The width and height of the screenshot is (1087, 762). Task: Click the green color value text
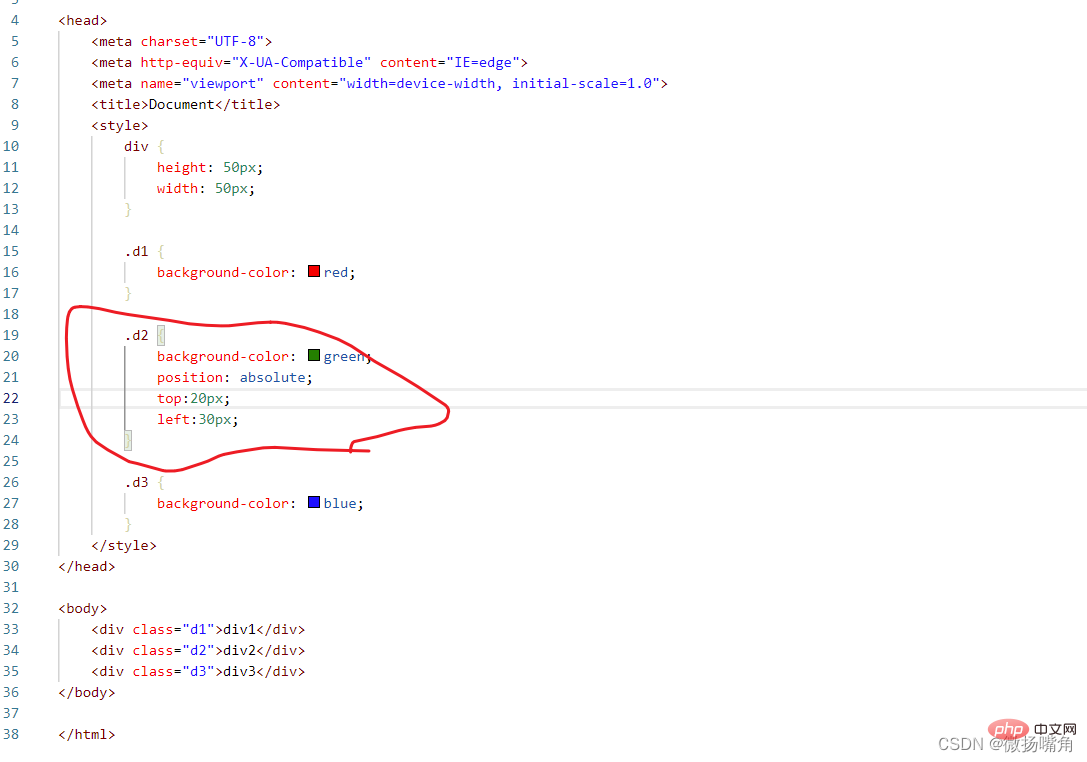pyautogui.click(x=344, y=356)
